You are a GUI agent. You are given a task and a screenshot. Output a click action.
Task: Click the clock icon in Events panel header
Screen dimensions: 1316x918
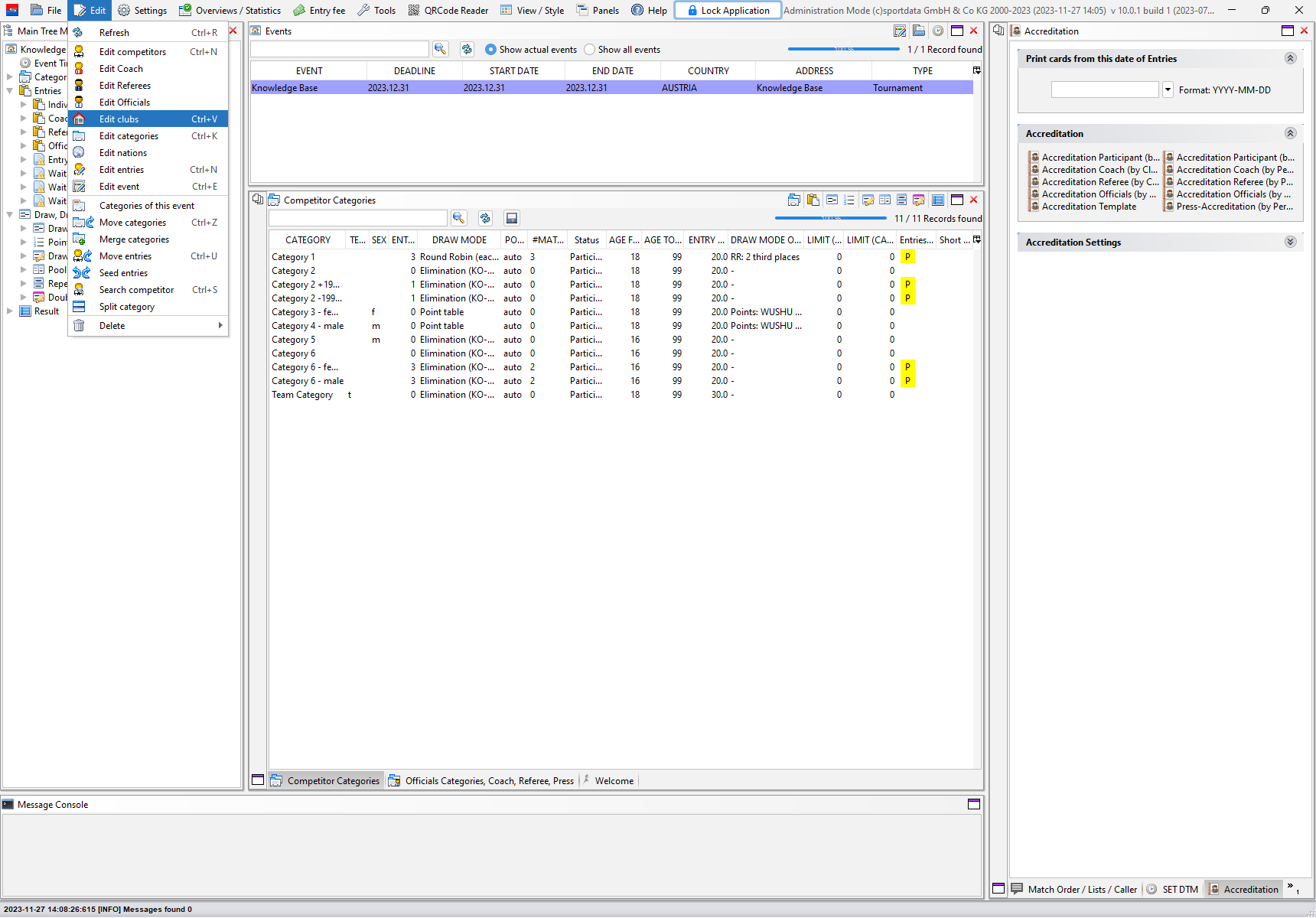click(937, 31)
